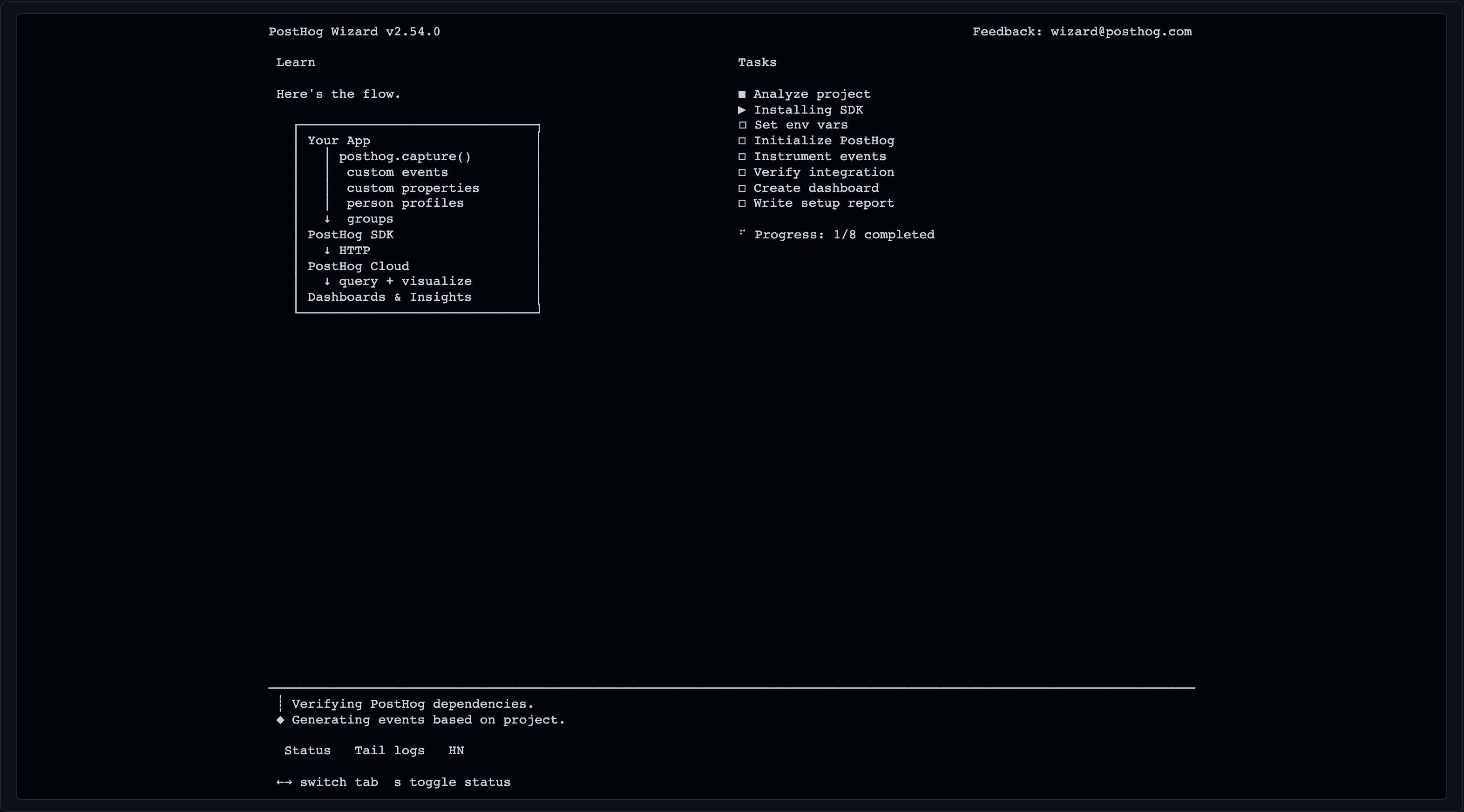Click the left-right arrows hint icon
Screen dimensions: 1464x812
tap(284, 783)
